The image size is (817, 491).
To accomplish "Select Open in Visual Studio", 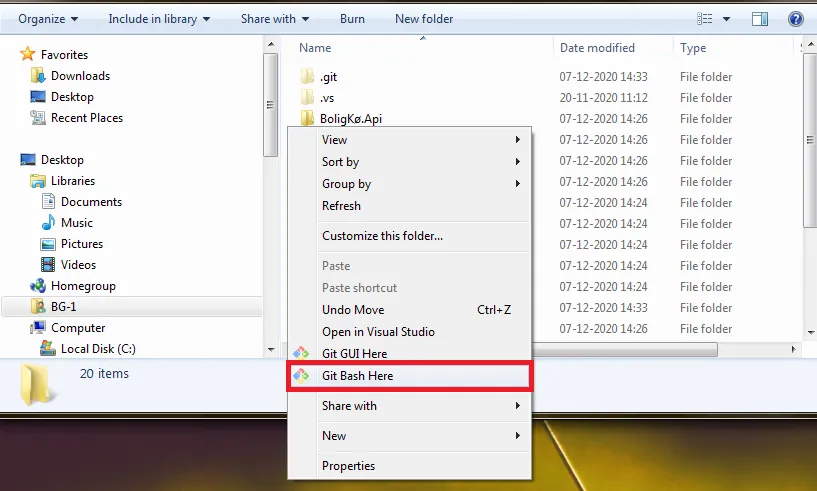I will (409, 332).
